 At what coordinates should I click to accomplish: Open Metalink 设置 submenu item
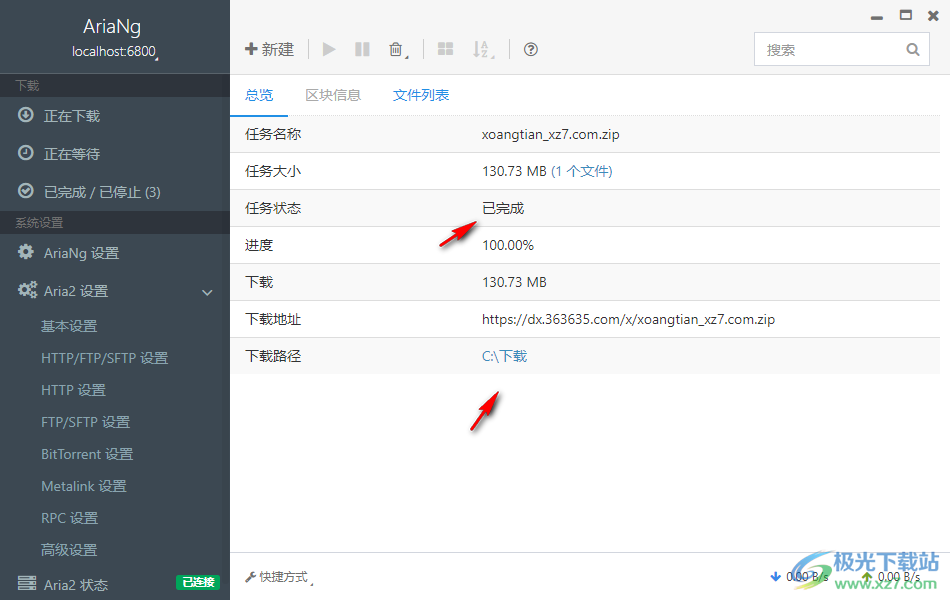[84, 486]
